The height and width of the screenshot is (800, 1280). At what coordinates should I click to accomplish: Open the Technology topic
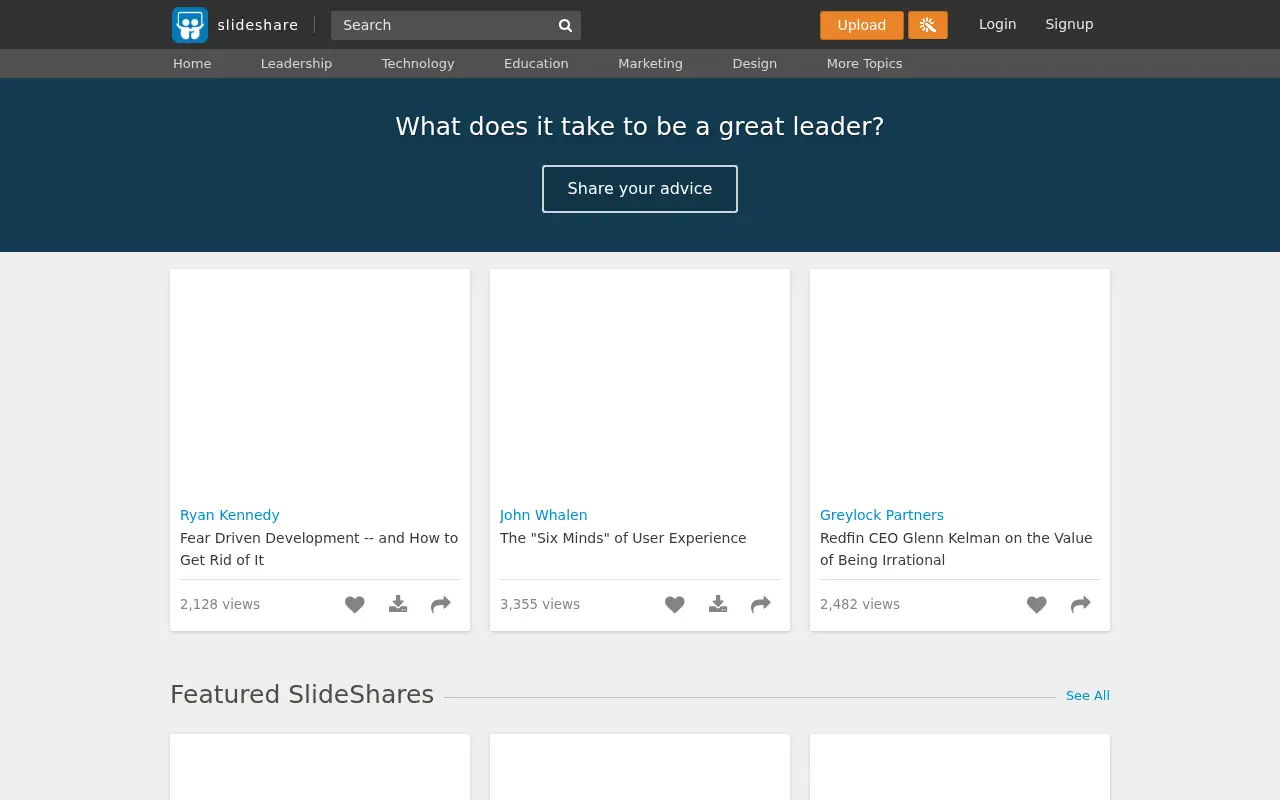click(x=418, y=63)
